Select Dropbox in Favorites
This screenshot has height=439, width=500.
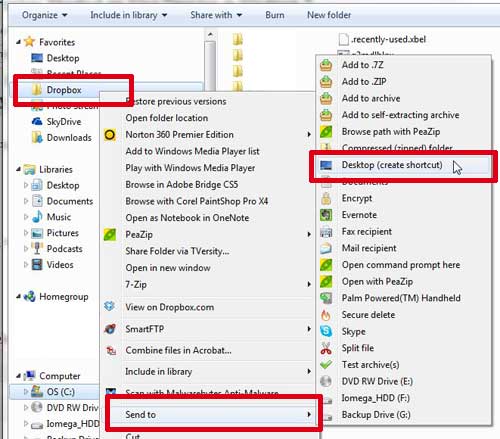click(x=64, y=90)
